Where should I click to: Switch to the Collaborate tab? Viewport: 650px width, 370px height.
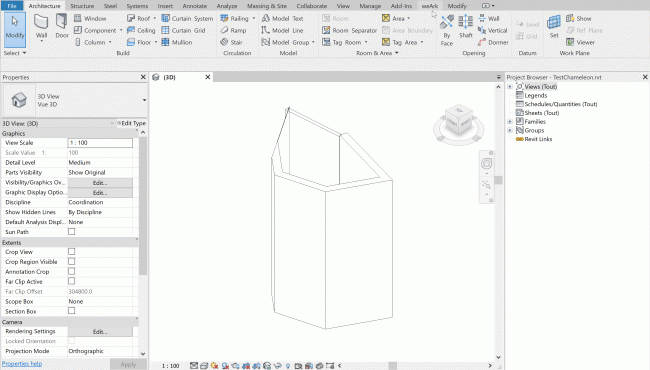(311, 6)
